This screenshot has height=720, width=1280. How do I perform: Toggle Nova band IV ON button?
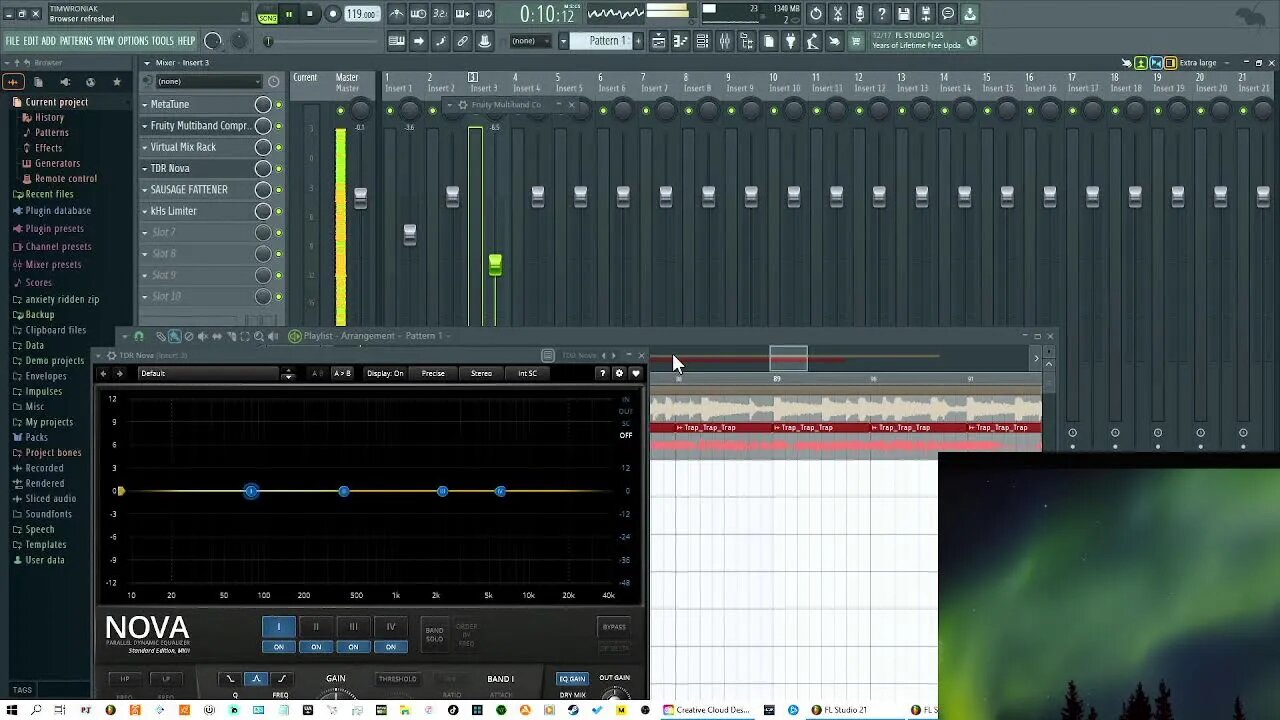click(x=391, y=647)
